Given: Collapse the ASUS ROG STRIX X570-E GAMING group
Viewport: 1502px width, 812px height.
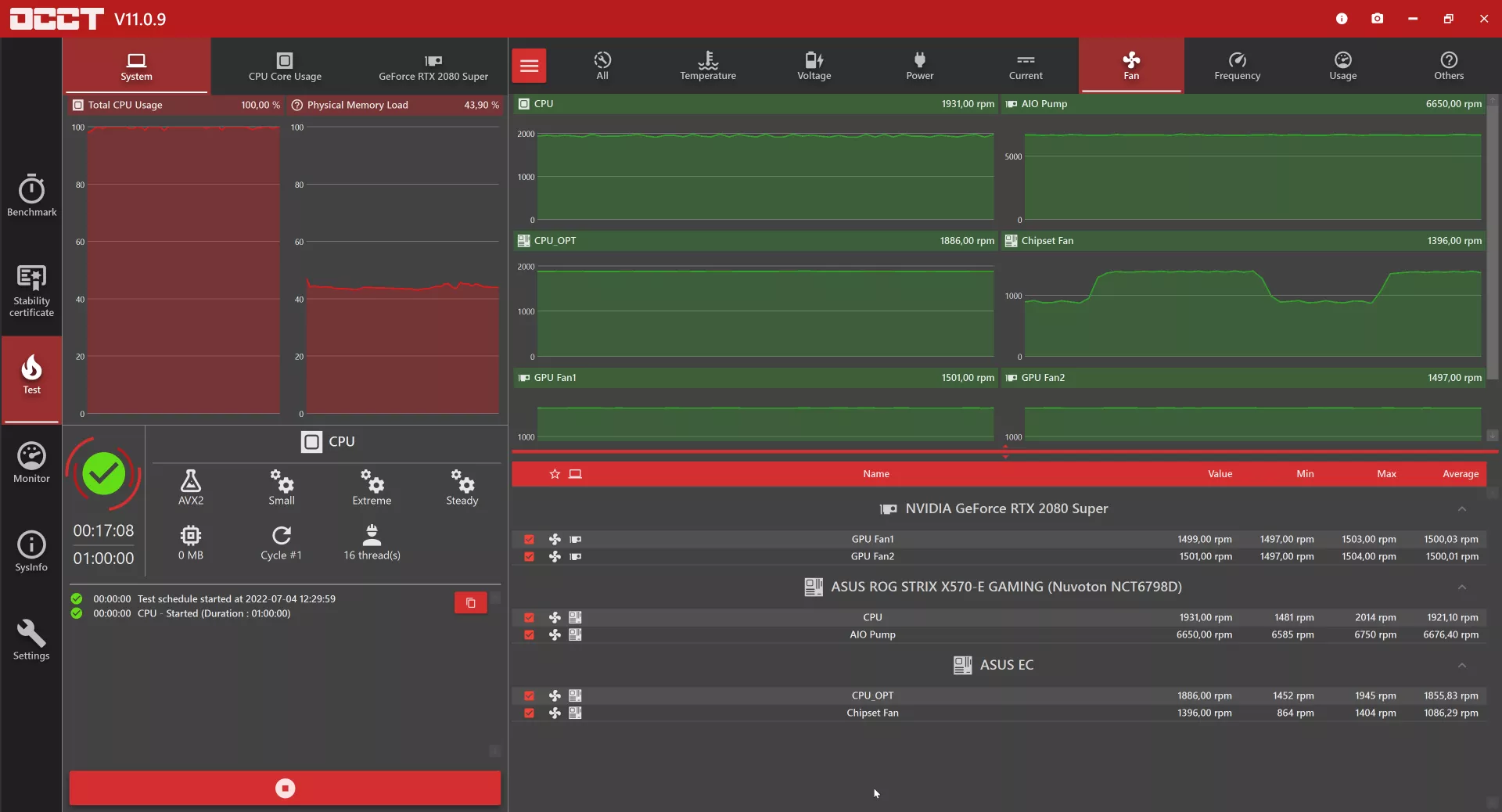Looking at the screenshot, I should [1462, 587].
